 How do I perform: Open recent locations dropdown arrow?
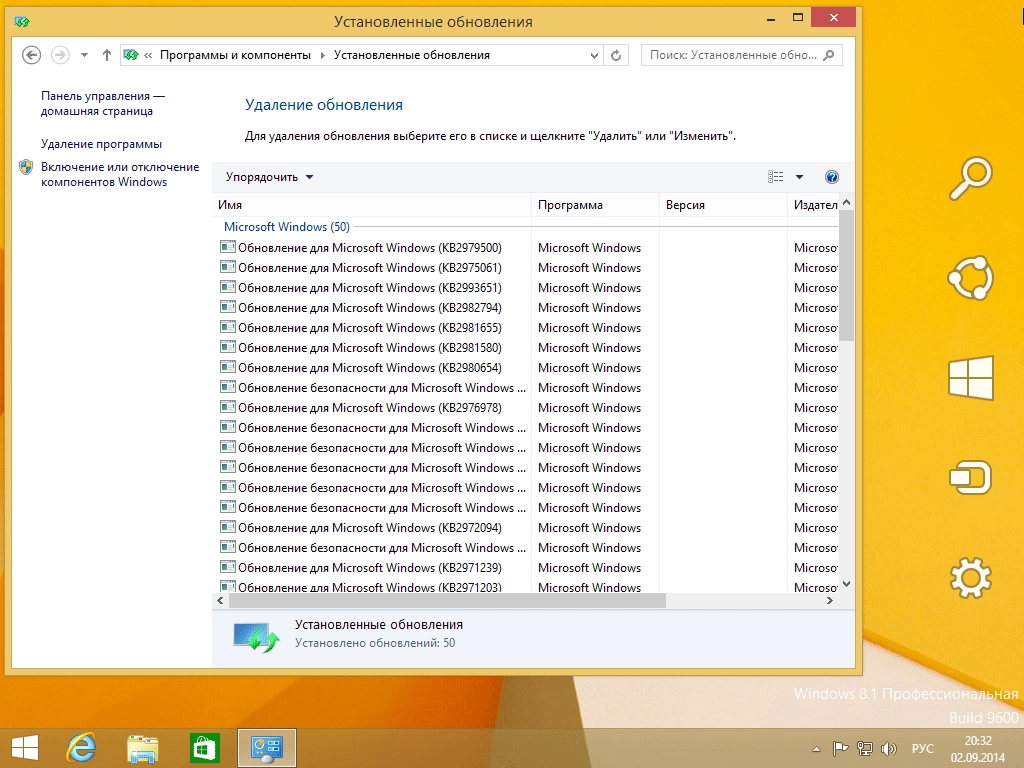tap(84, 56)
